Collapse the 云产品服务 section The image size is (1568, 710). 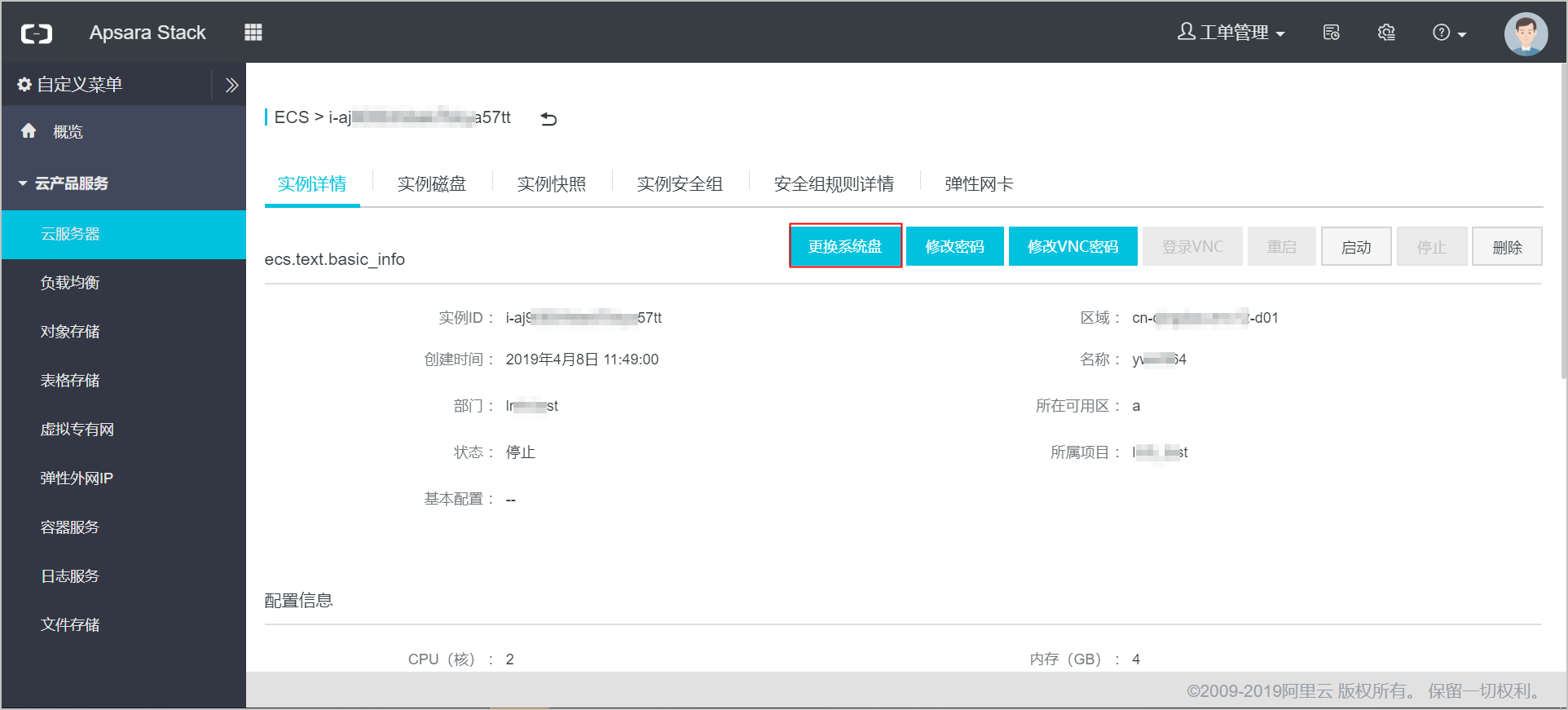pos(64,183)
